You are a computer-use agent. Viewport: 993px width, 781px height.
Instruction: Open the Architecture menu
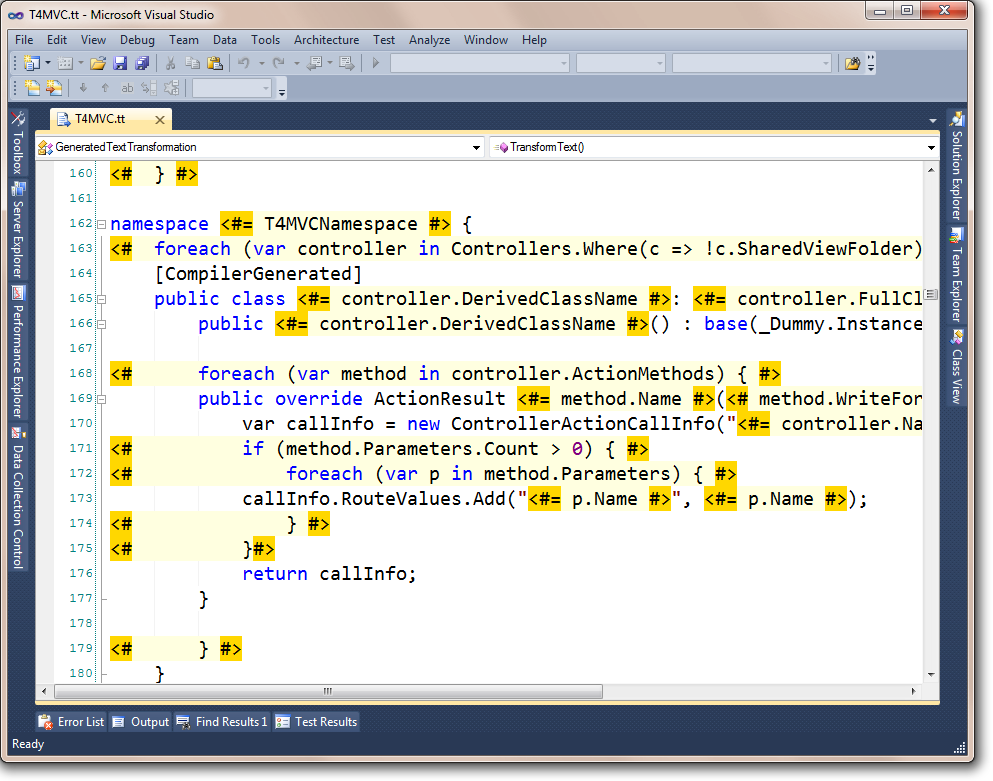pyautogui.click(x=326, y=40)
